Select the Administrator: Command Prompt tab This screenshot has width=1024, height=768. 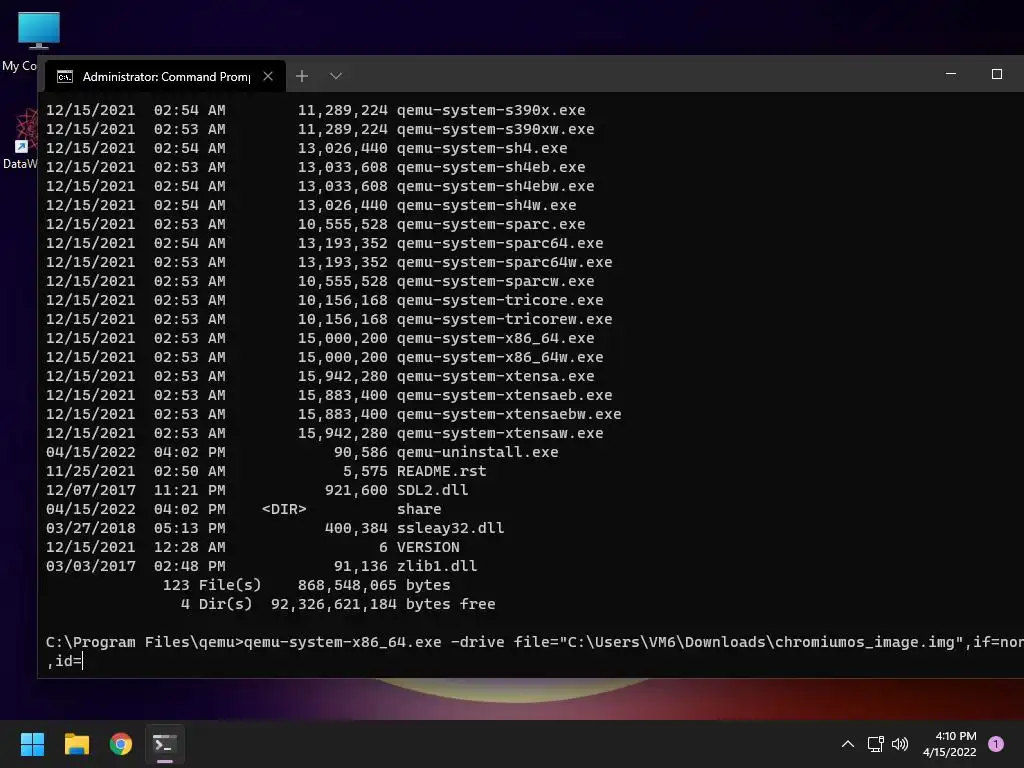[x=166, y=76]
